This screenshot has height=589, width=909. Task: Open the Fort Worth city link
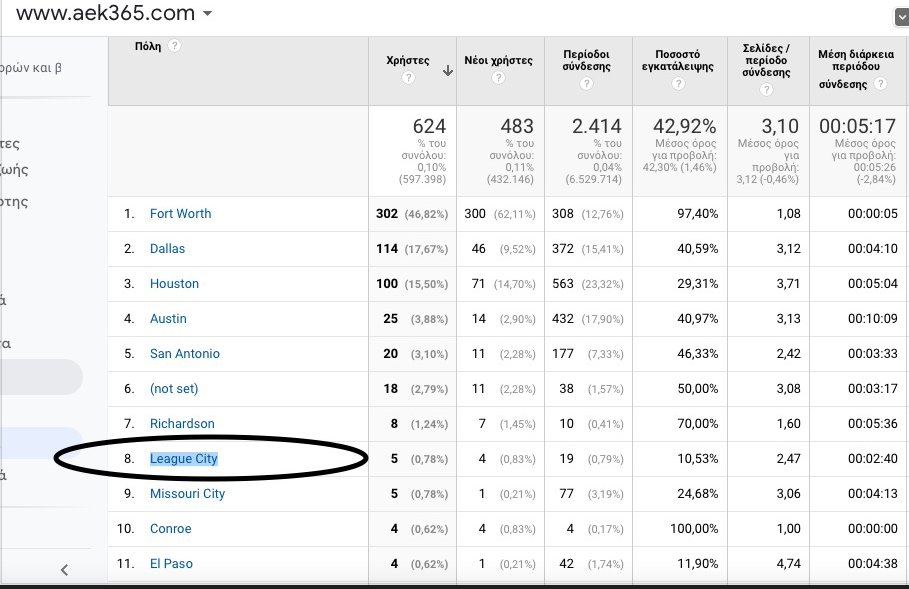click(x=180, y=213)
